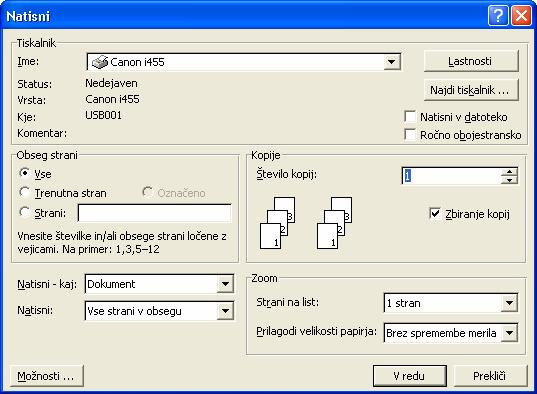Click the Komentar label

(42, 133)
